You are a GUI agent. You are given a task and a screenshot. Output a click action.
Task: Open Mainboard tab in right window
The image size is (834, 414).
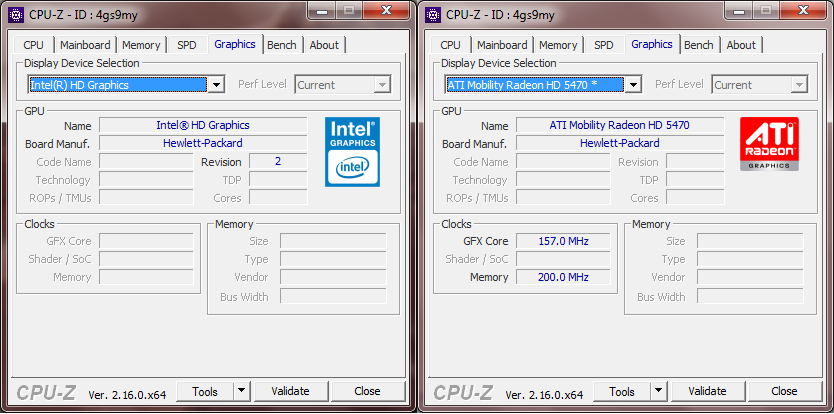click(x=502, y=45)
